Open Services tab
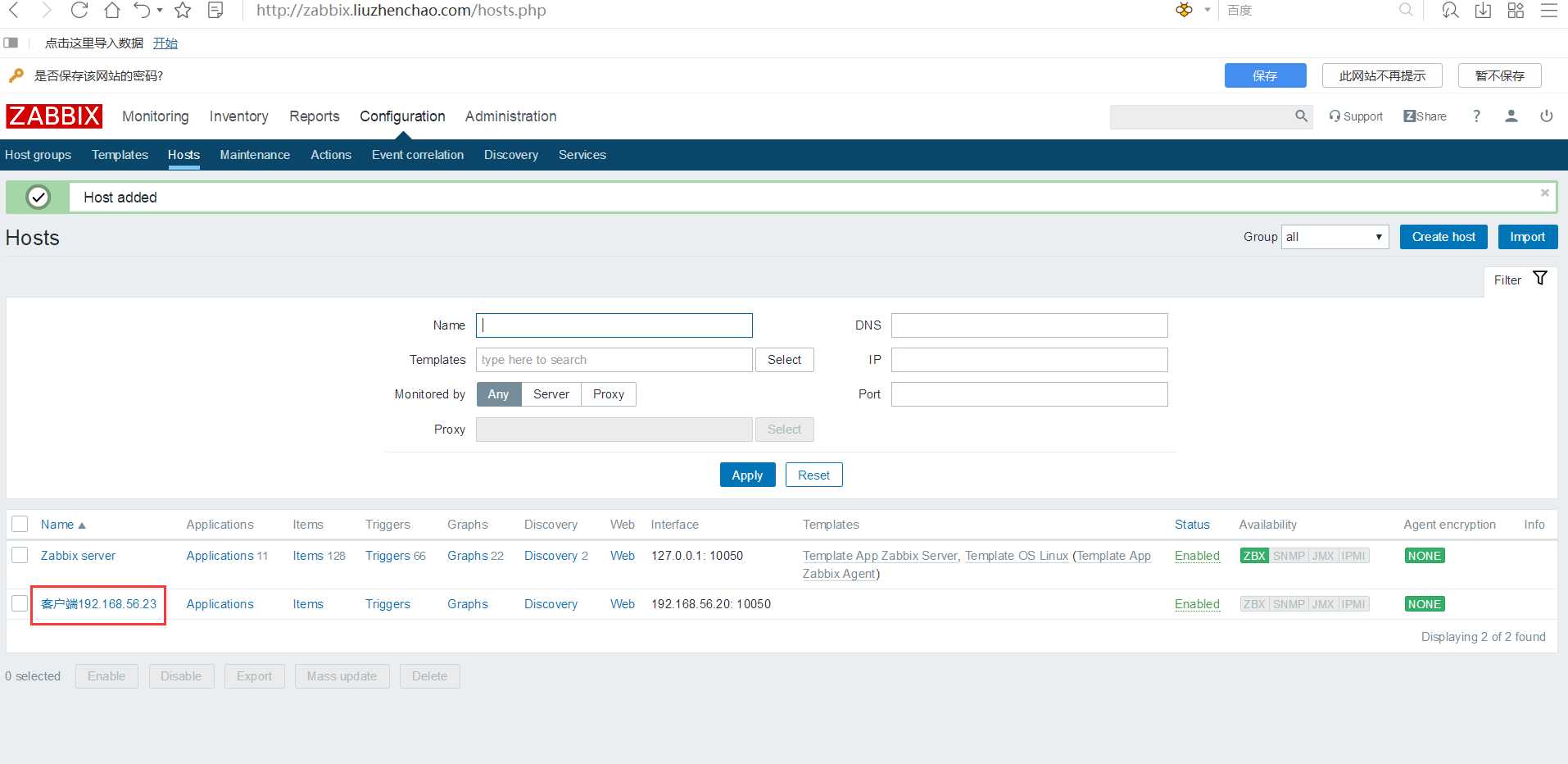1568x764 pixels. pos(582,155)
